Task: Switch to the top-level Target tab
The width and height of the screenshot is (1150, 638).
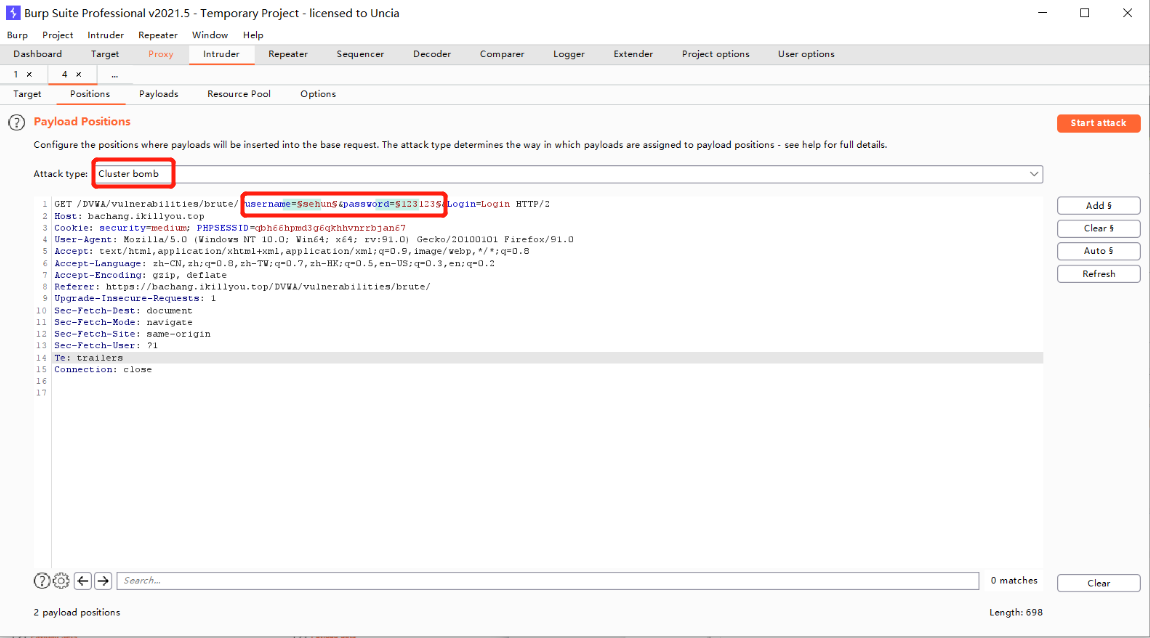Action: pyautogui.click(x=105, y=54)
